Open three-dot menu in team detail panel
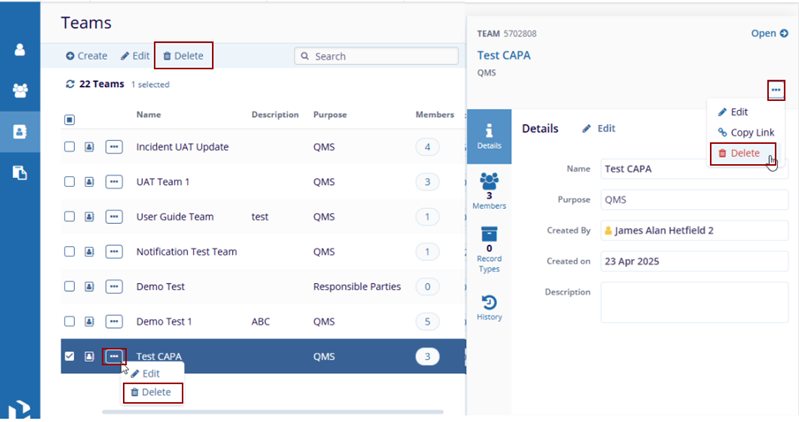This screenshot has height=422, width=799. click(x=776, y=91)
